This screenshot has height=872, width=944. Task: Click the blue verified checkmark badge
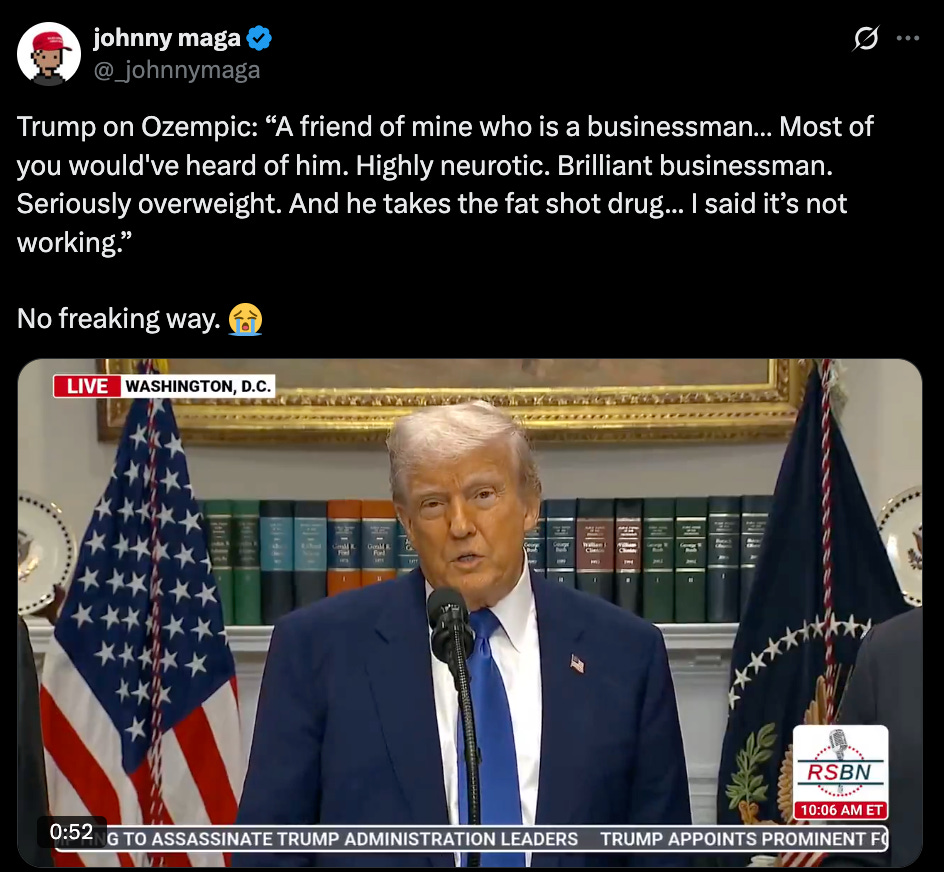point(259,38)
